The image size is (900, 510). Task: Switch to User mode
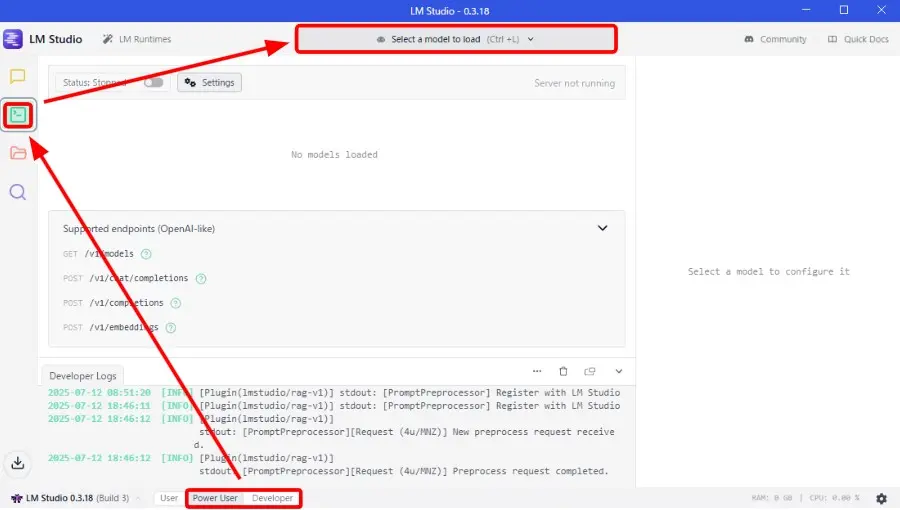169,498
